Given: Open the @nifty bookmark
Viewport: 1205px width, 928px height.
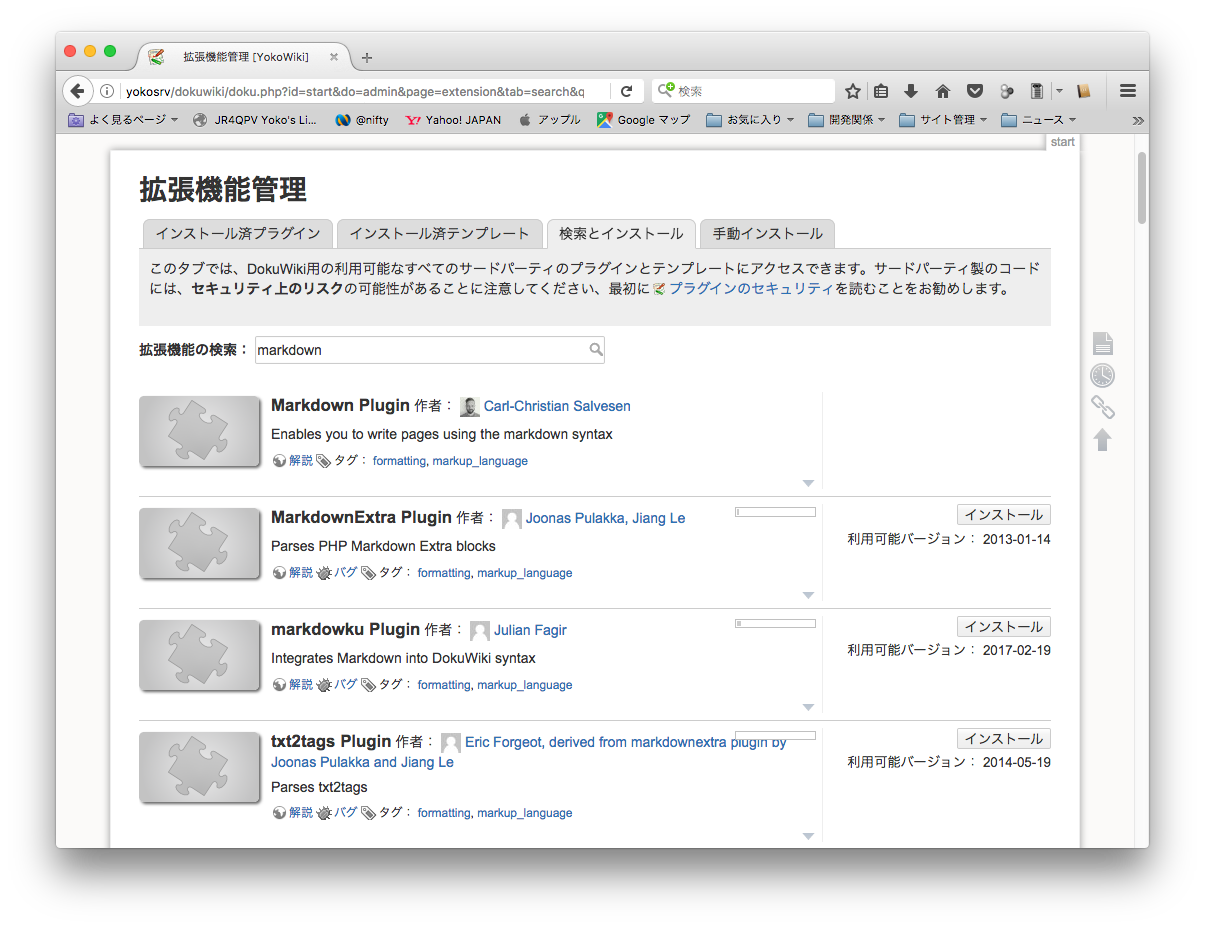Looking at the screenshot, I should (362, 120).
